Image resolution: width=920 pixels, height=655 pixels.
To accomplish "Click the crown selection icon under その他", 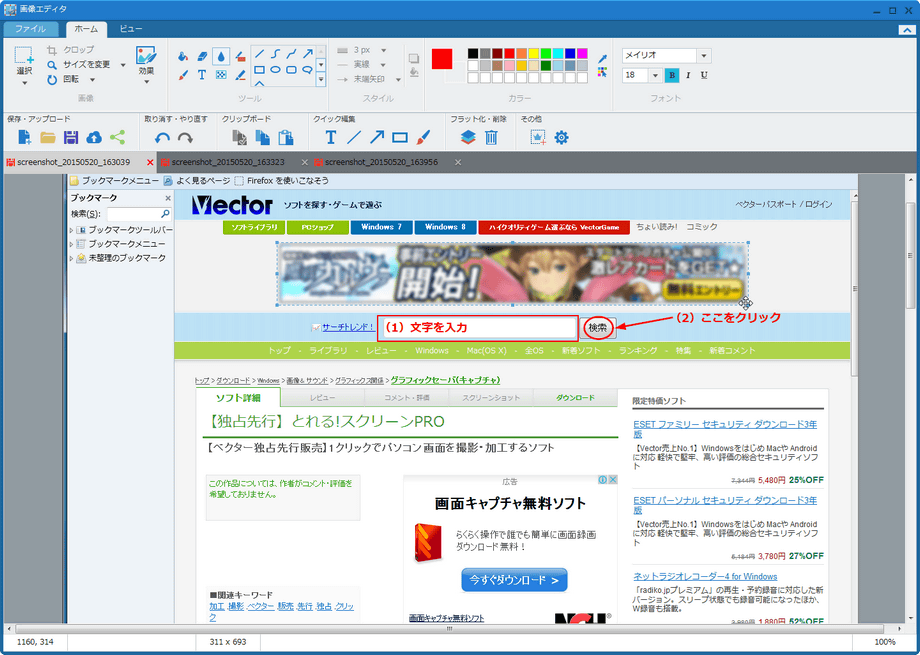I will pos(538,137).
